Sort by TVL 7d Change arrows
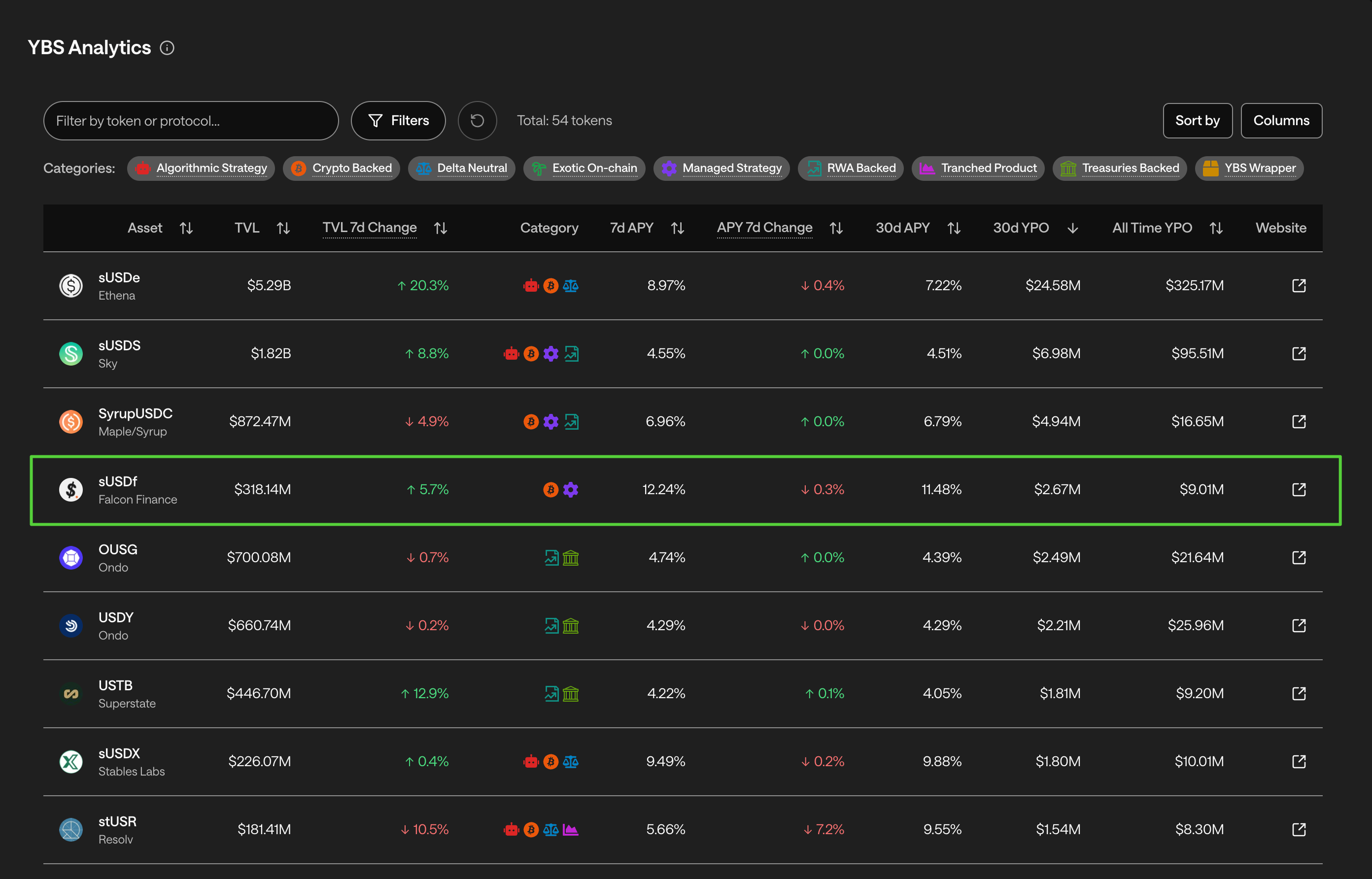Viewport: 1372px width, 879px height. point(440,228)
